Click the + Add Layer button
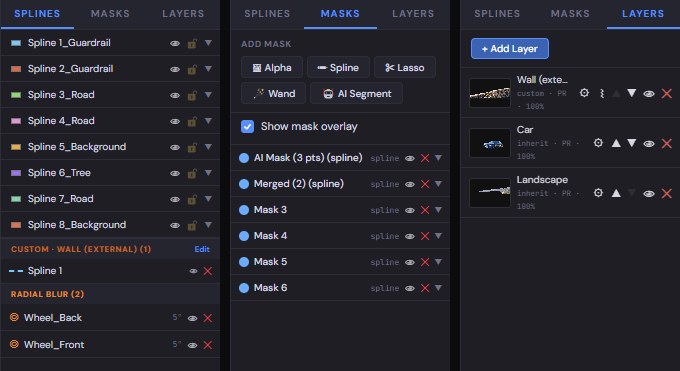Image resolution: width=680 pixels, height=371 pixels. [510, 49]
